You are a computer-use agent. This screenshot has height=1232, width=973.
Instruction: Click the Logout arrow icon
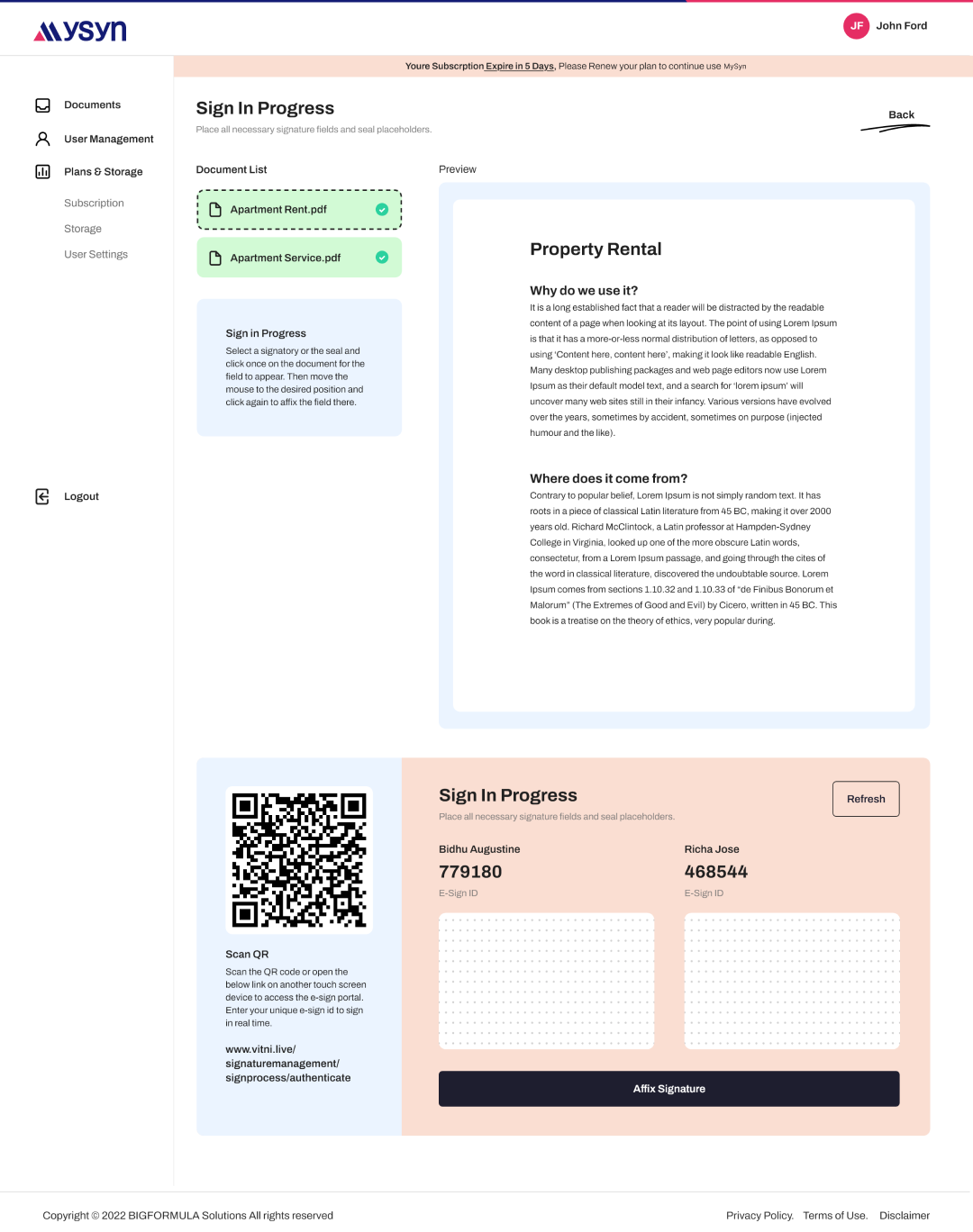point(42,496)
